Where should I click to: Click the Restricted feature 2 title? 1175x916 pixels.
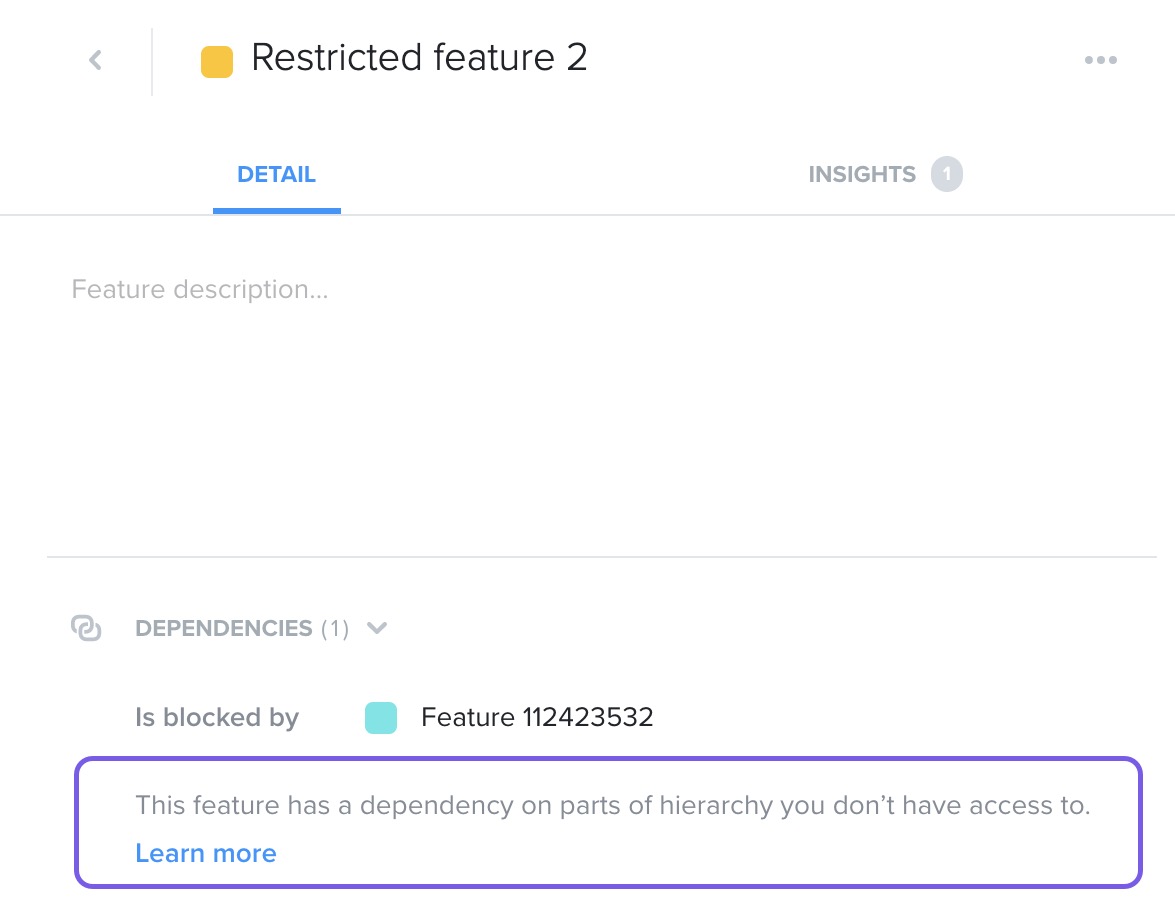tap(419, 58)
